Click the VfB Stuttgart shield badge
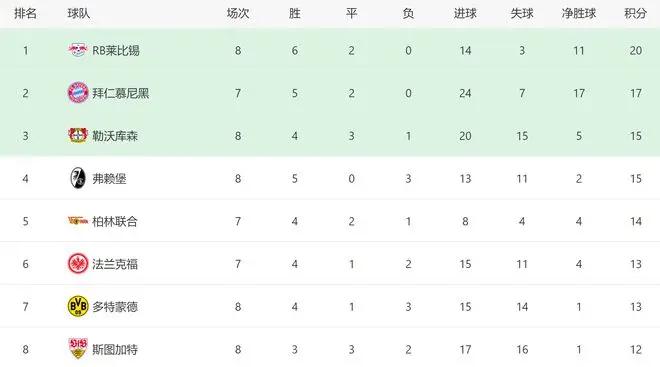The width and height of the screenshot is (660, 367). point(78,348)
